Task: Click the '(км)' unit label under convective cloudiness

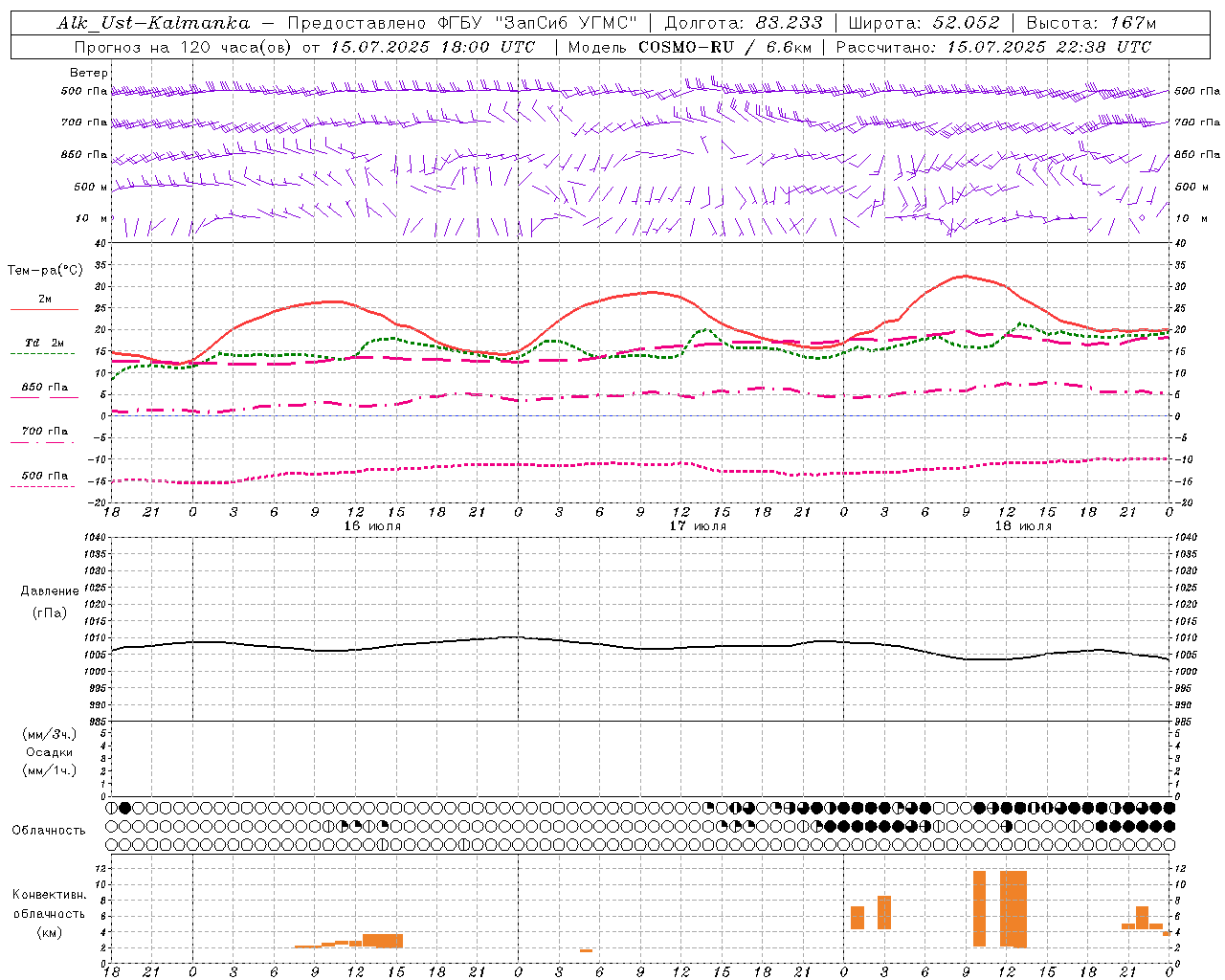Action: 50,931
